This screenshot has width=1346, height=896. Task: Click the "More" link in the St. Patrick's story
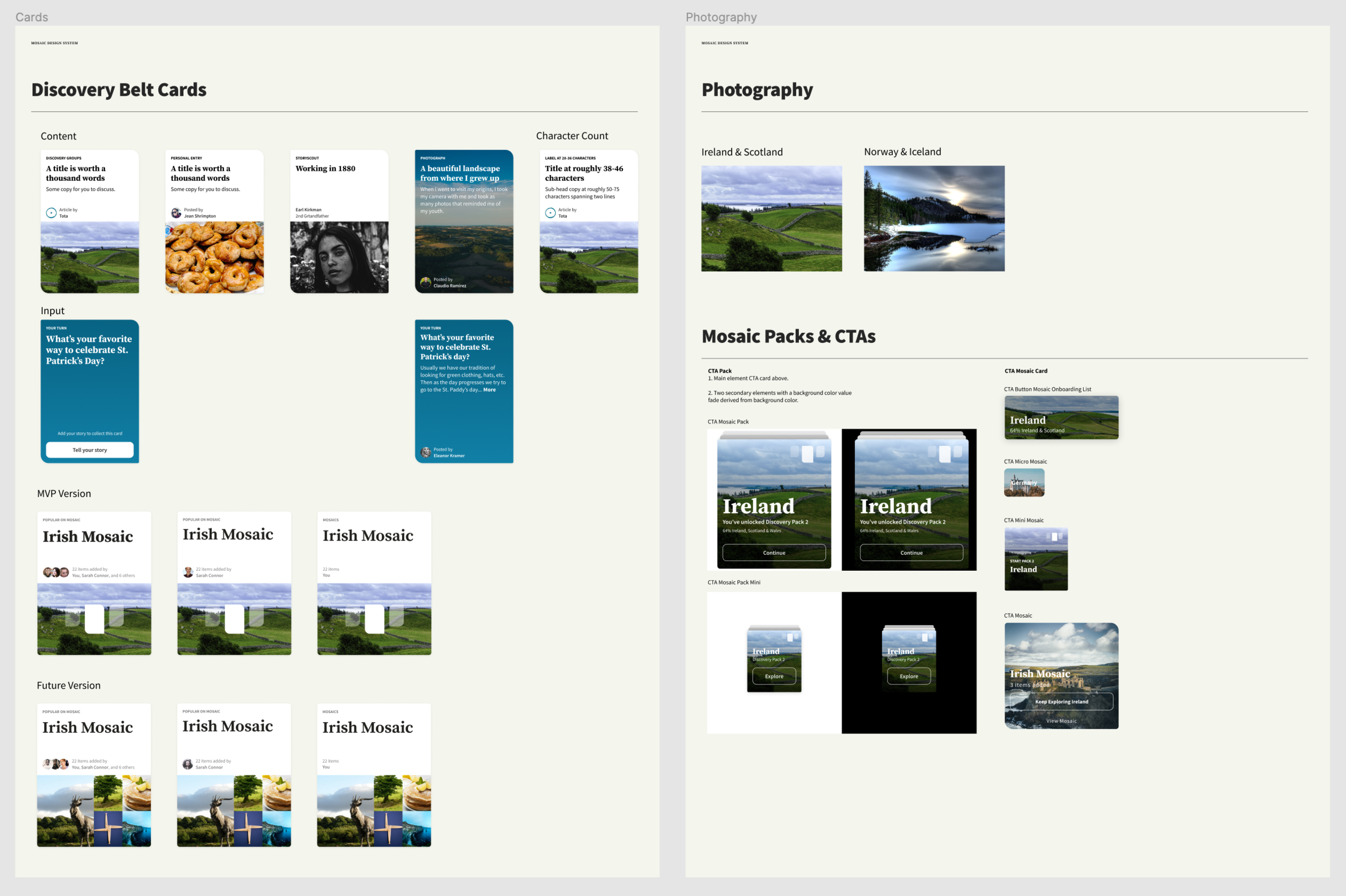point(489,390)
